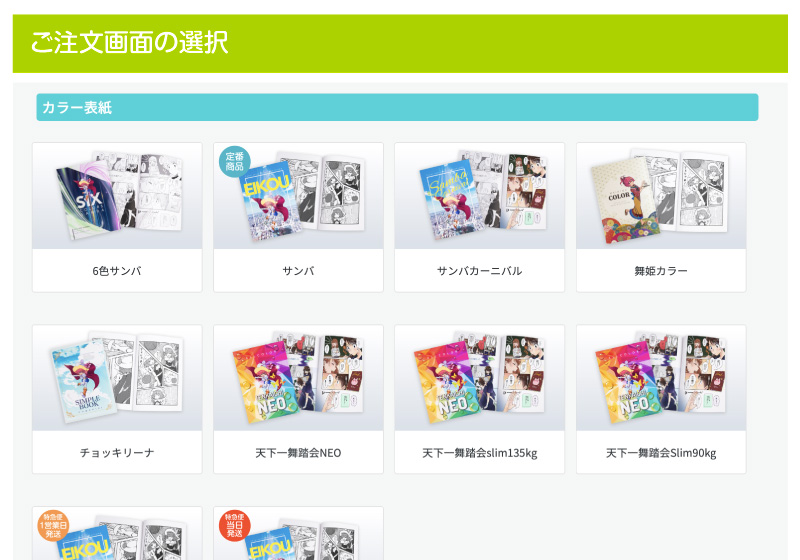Open the 6色サンバ product image
Viewport: 800px width, 560px height.
117,196
